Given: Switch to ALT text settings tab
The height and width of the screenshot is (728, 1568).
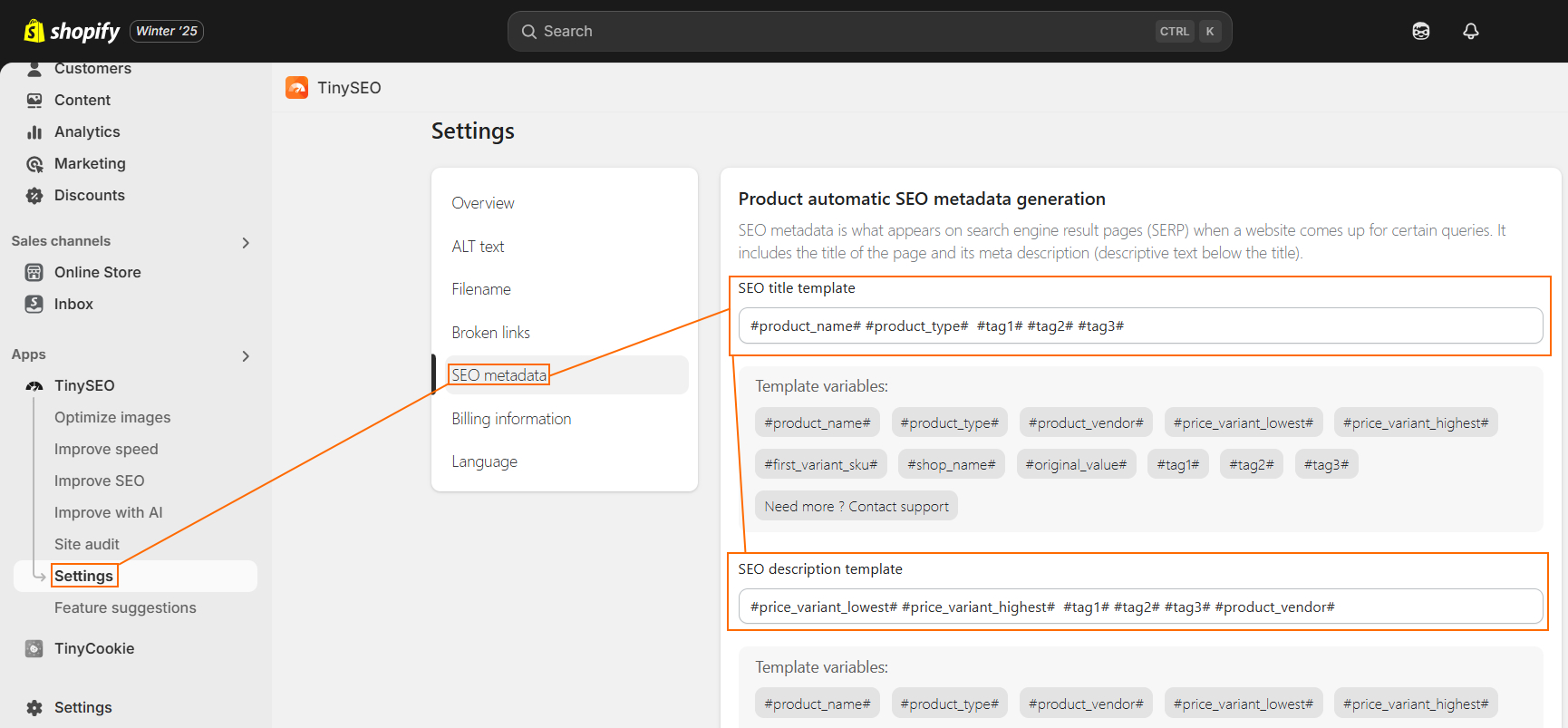Looking at the screenshot, I should click(478, 247).
